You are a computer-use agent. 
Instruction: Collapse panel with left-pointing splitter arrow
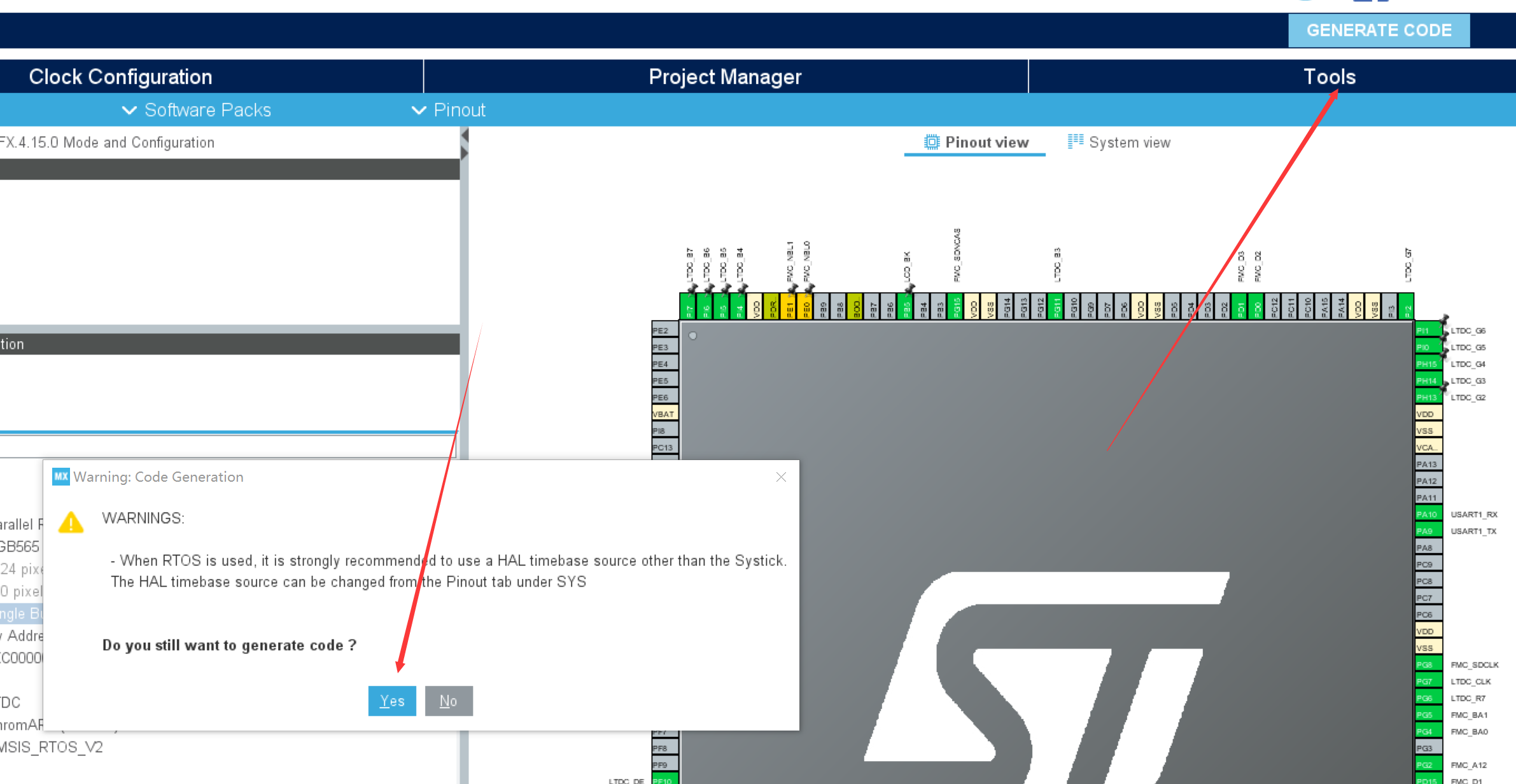click(x=465, y=136)
